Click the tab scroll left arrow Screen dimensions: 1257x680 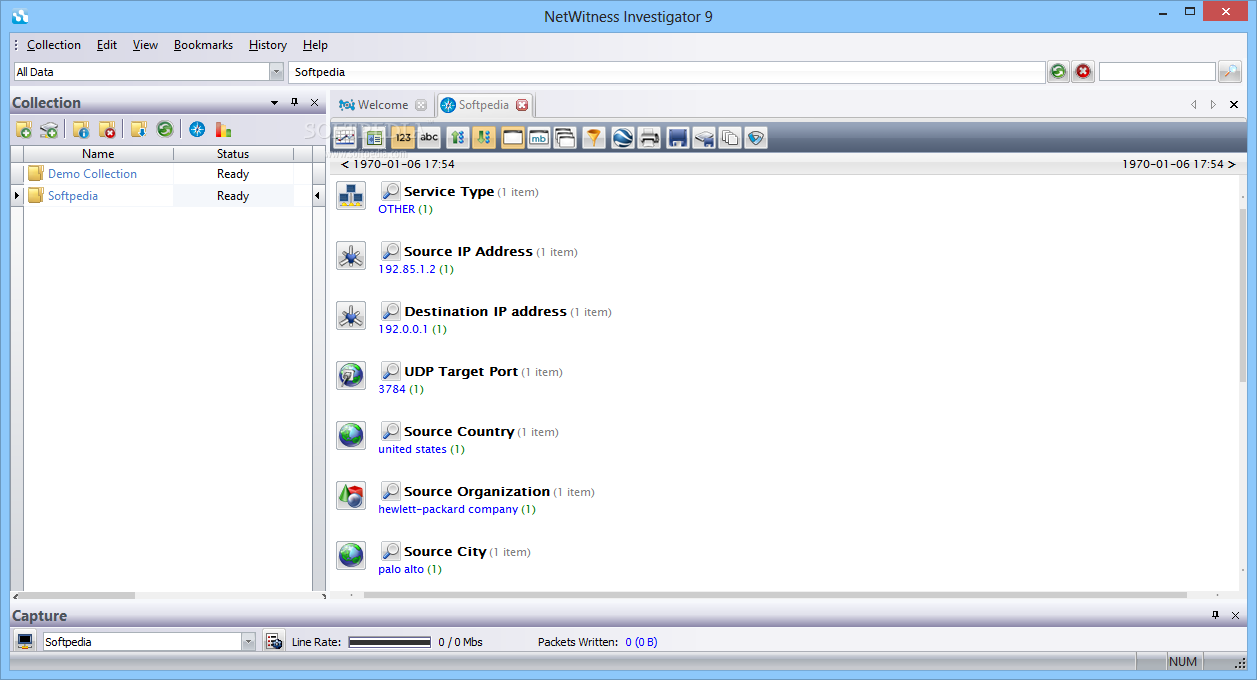coord(1193,104)
